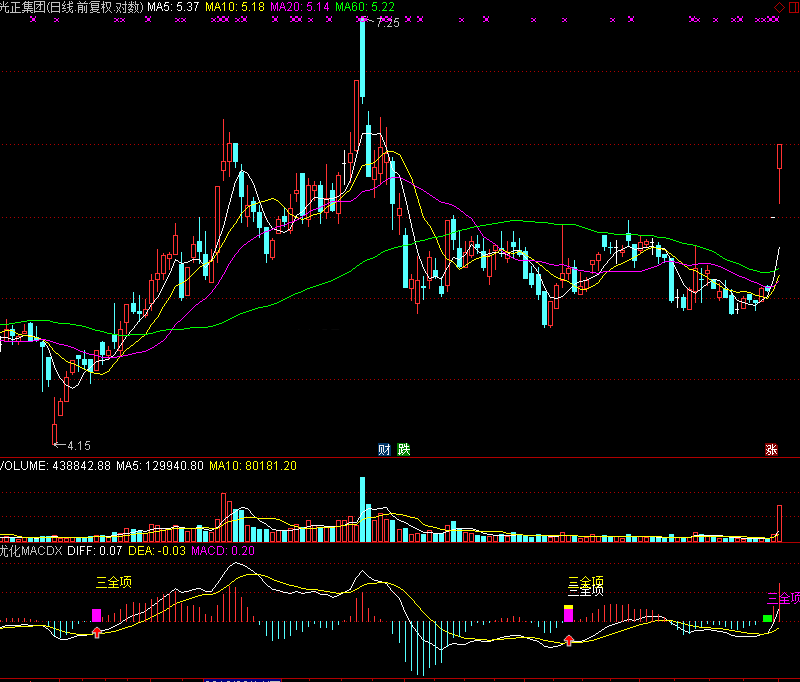Click the first red buy arrow in MACD panel
The height and width of the screenshot is (682, 800).
pos(97,633)
